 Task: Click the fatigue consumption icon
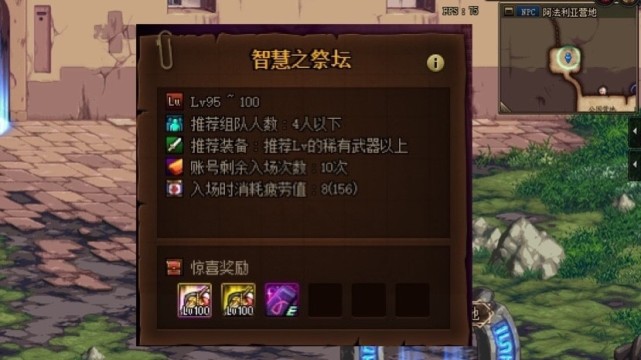point(174,189)
